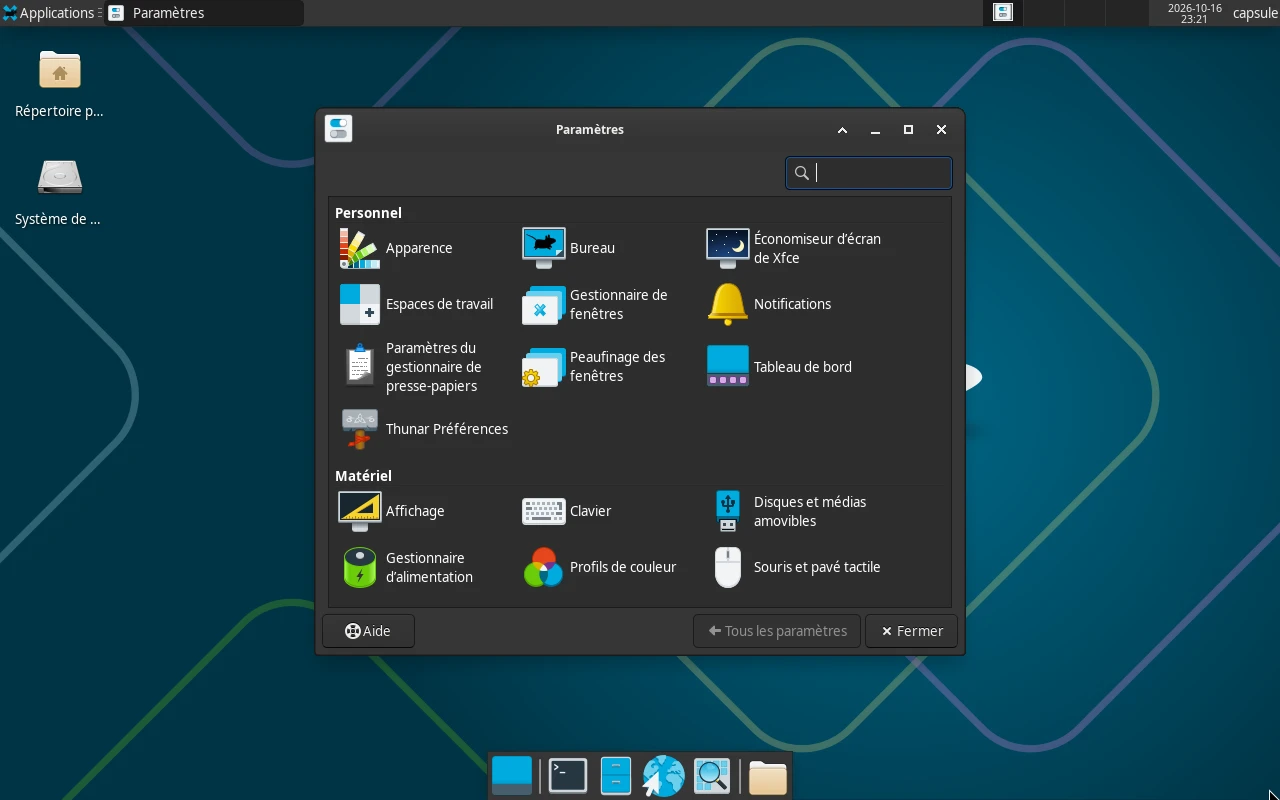Open the Tableau de bord icon
The height and width of the screenshot is (800, 1280).
pyautogui.click(x=727, y=367)
